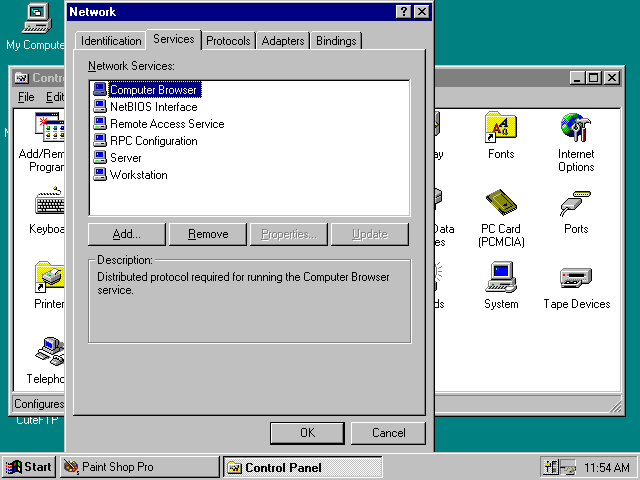
Task: Click the Control Panel taskbar button
Action: click(302, 467)
